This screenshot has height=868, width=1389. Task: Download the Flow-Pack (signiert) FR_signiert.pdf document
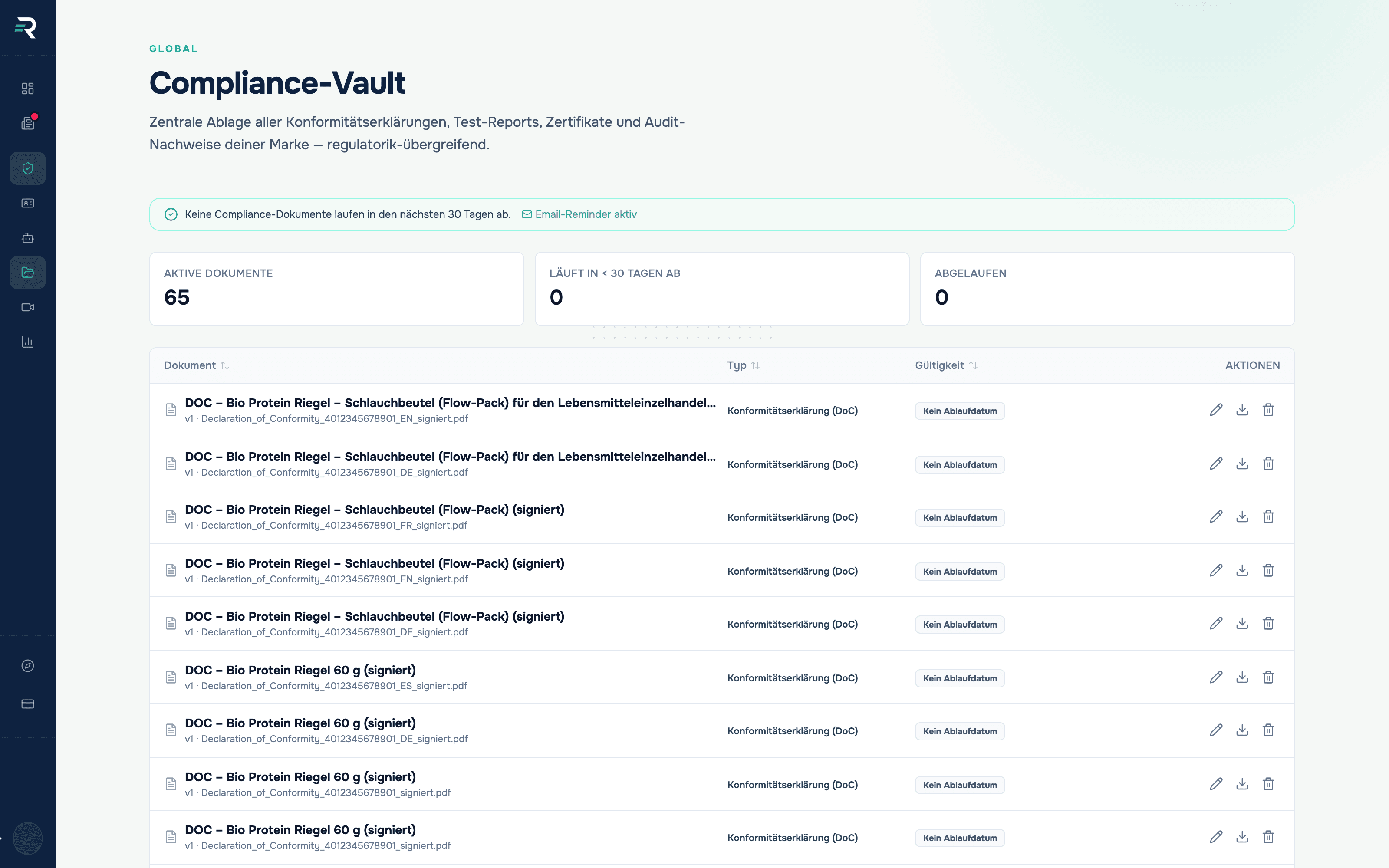(1242, 516)
